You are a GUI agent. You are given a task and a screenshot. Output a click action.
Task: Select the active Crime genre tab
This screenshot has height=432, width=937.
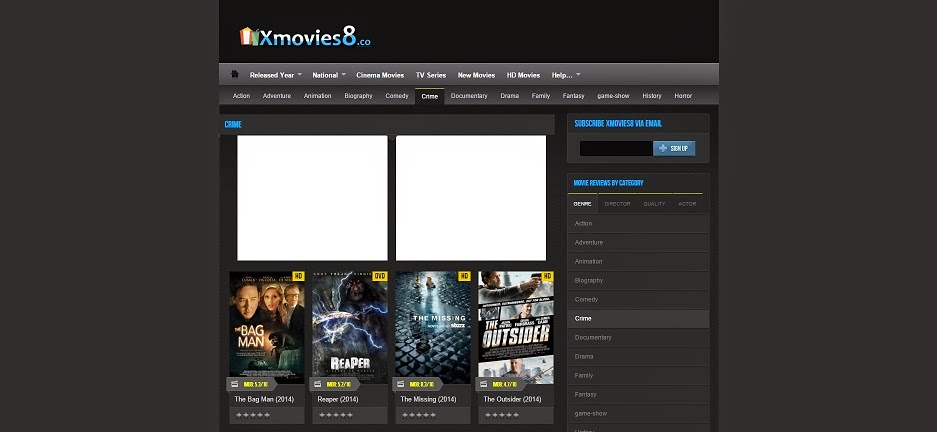point(430,96)
